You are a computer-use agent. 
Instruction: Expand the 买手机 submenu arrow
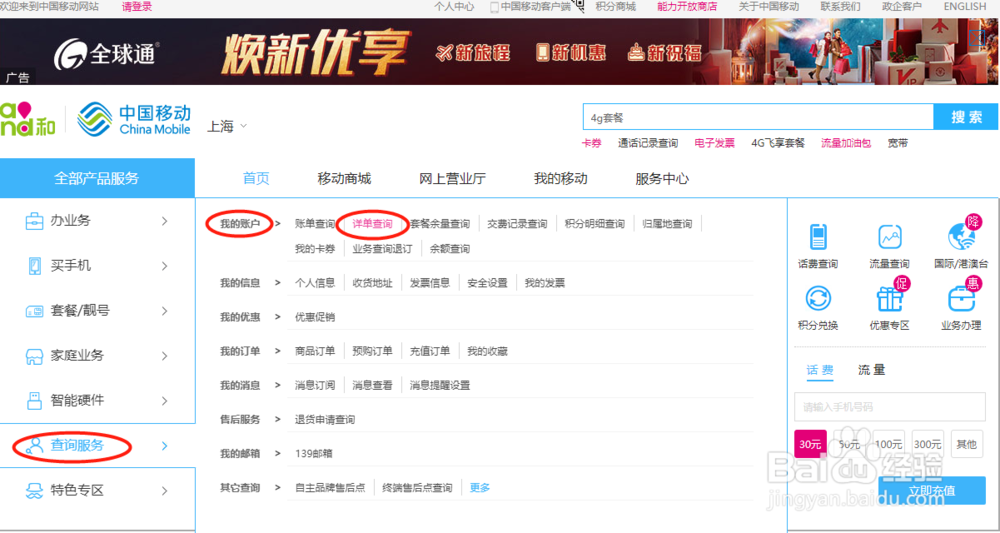(164, 266)
